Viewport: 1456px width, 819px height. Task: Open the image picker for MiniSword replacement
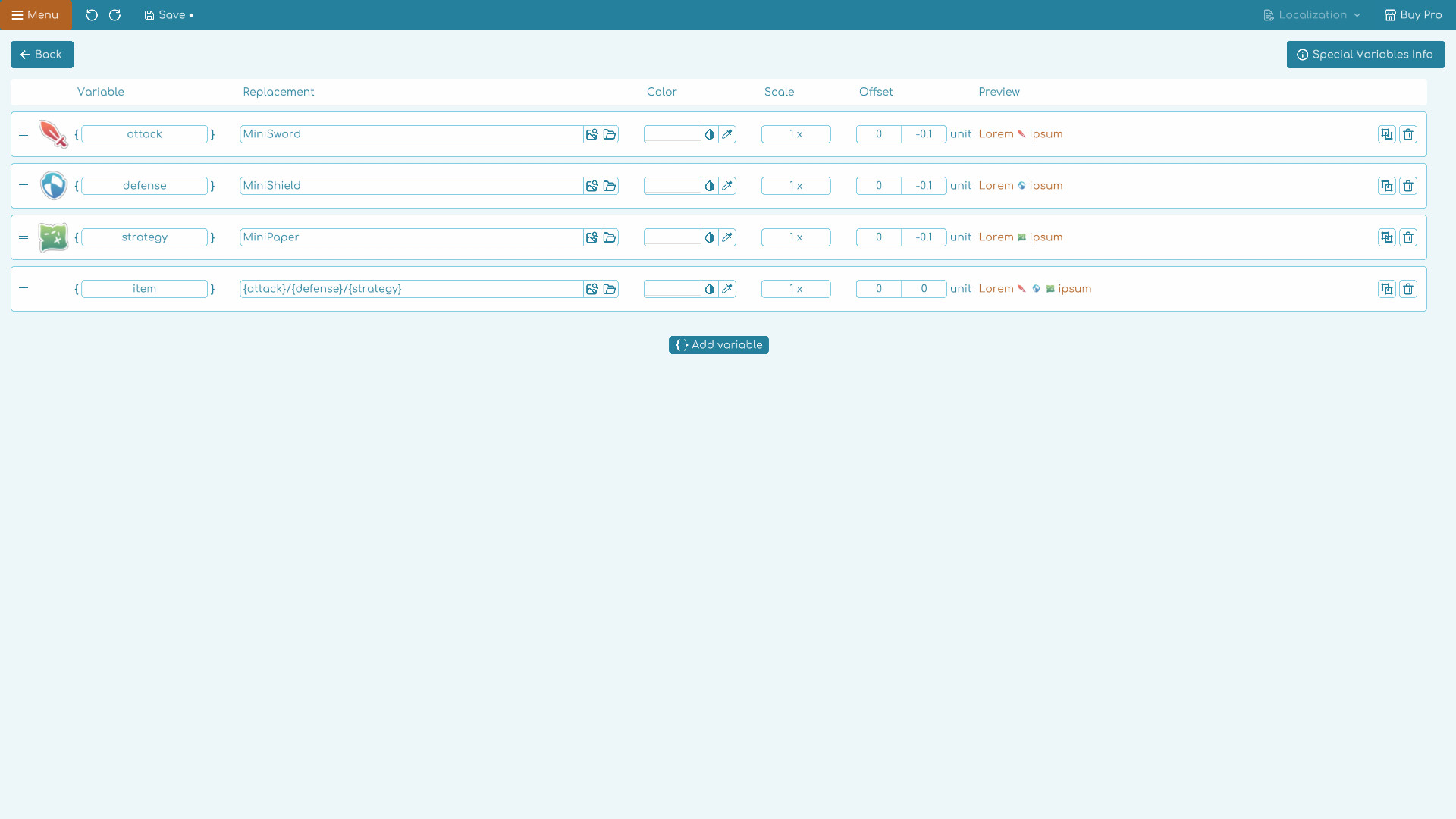tap(591, 133)
